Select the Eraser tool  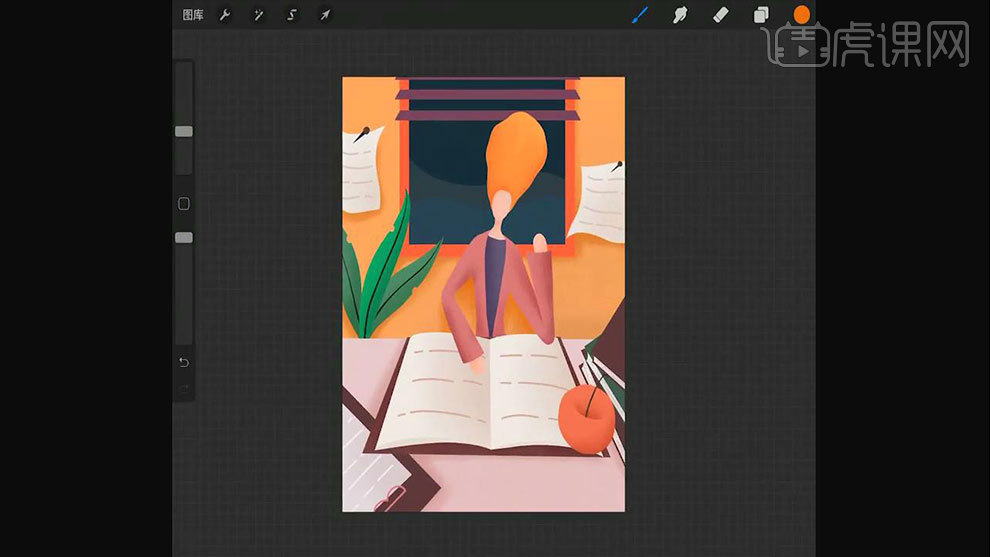pos(720,15)
